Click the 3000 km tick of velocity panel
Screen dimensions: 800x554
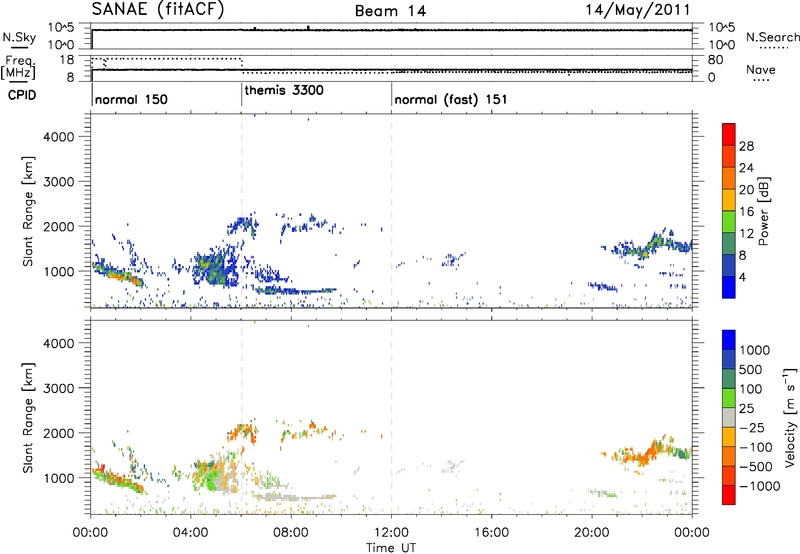point(58,388)
